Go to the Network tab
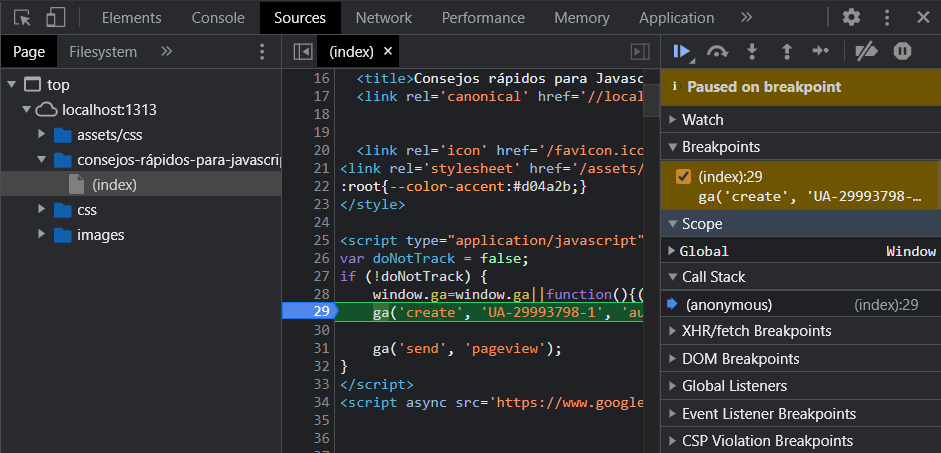 pyautogui.click(x=383, y=18)
